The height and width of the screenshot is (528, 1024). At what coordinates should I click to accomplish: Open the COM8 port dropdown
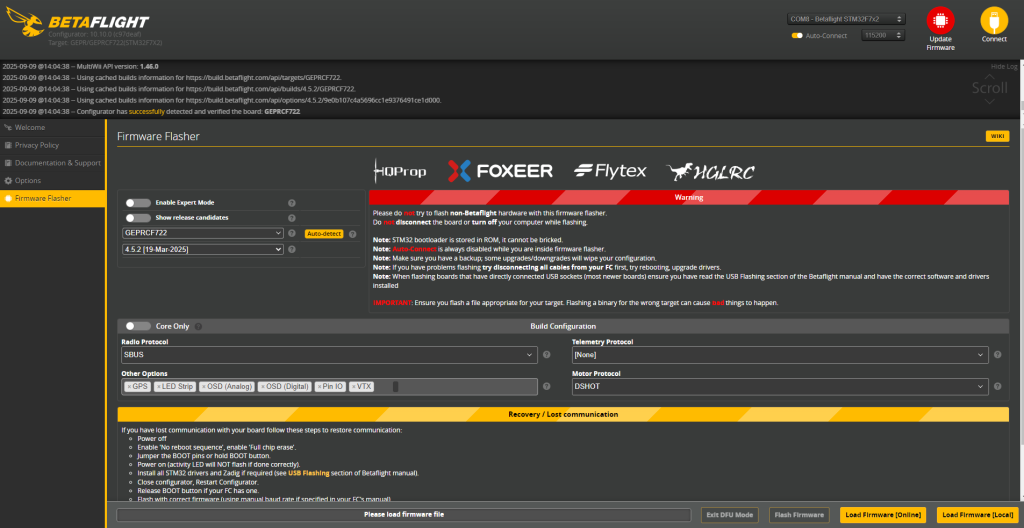pos(846,20)
